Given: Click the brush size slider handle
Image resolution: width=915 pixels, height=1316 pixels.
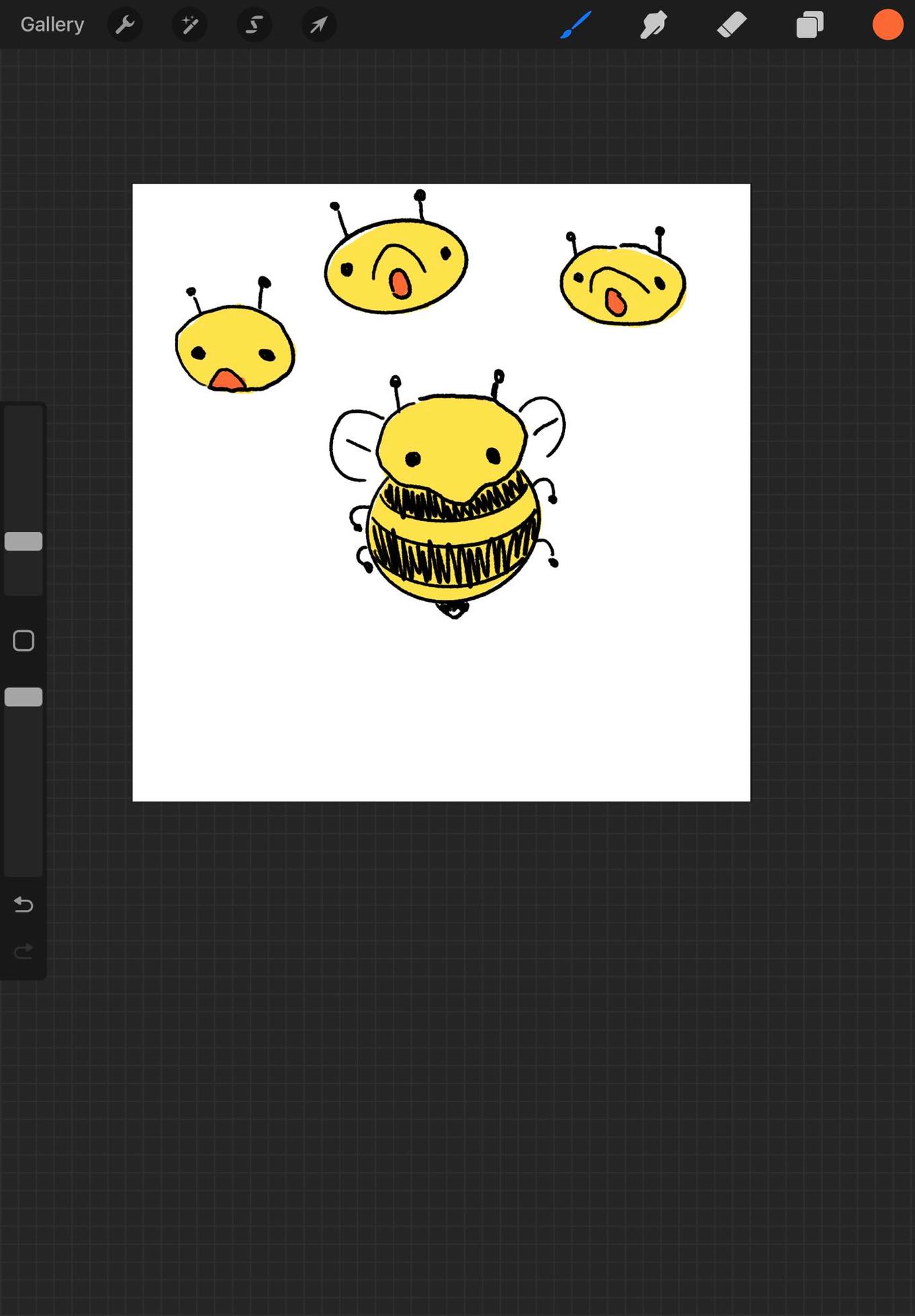Looking at the screenshot, I should (24, 541).
